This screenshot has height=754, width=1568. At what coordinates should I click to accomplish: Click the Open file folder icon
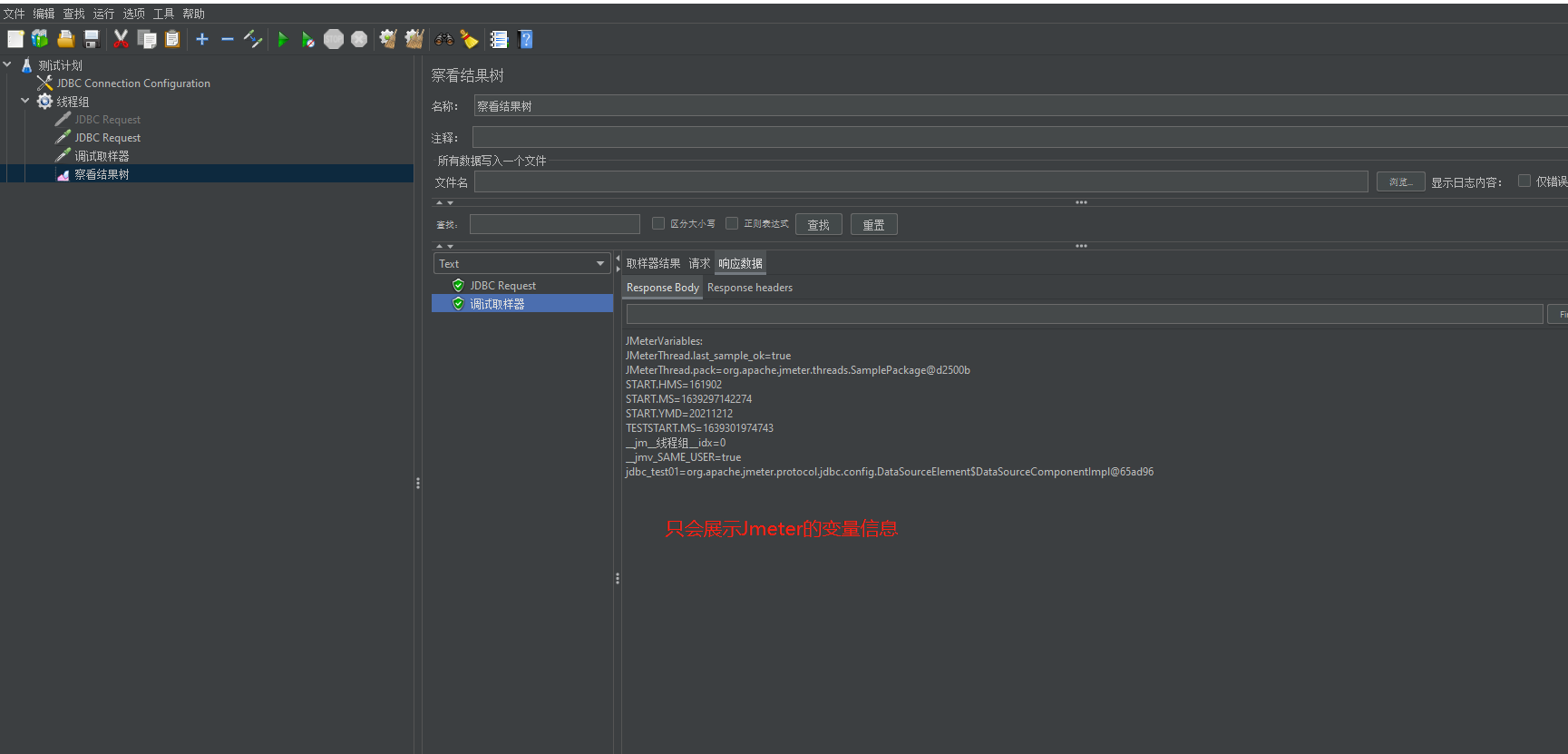pos(65,39)
